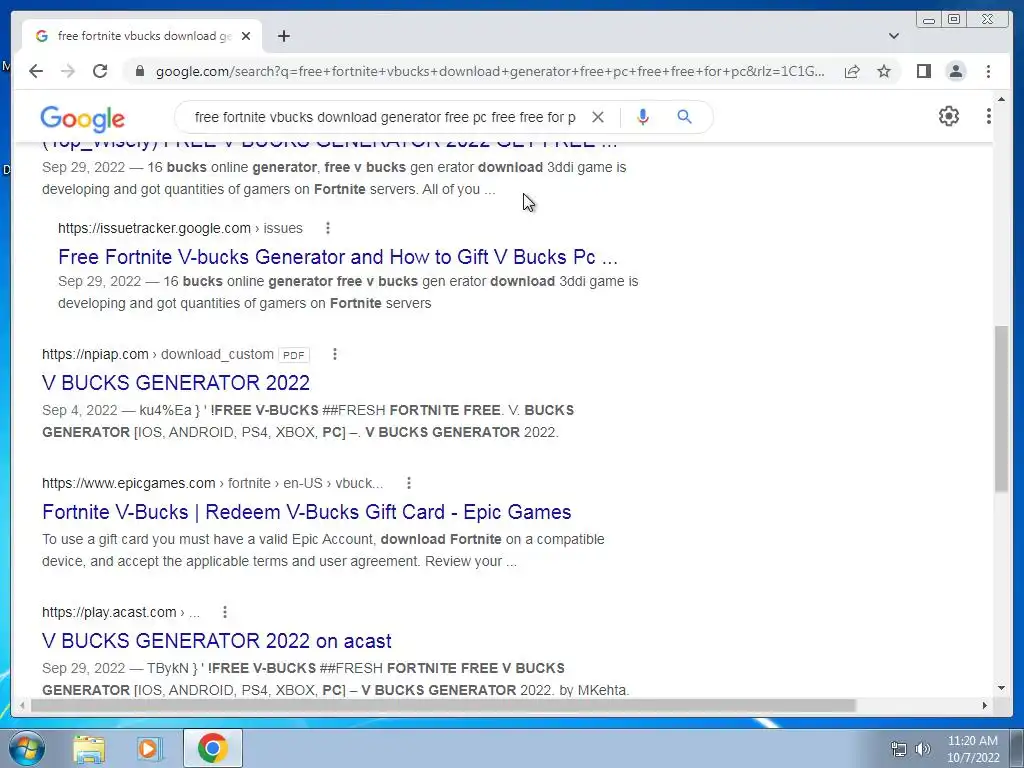Bookmark this page with star icon
The width and height of the screenshot is (1024, 768).
coord(884,71)
